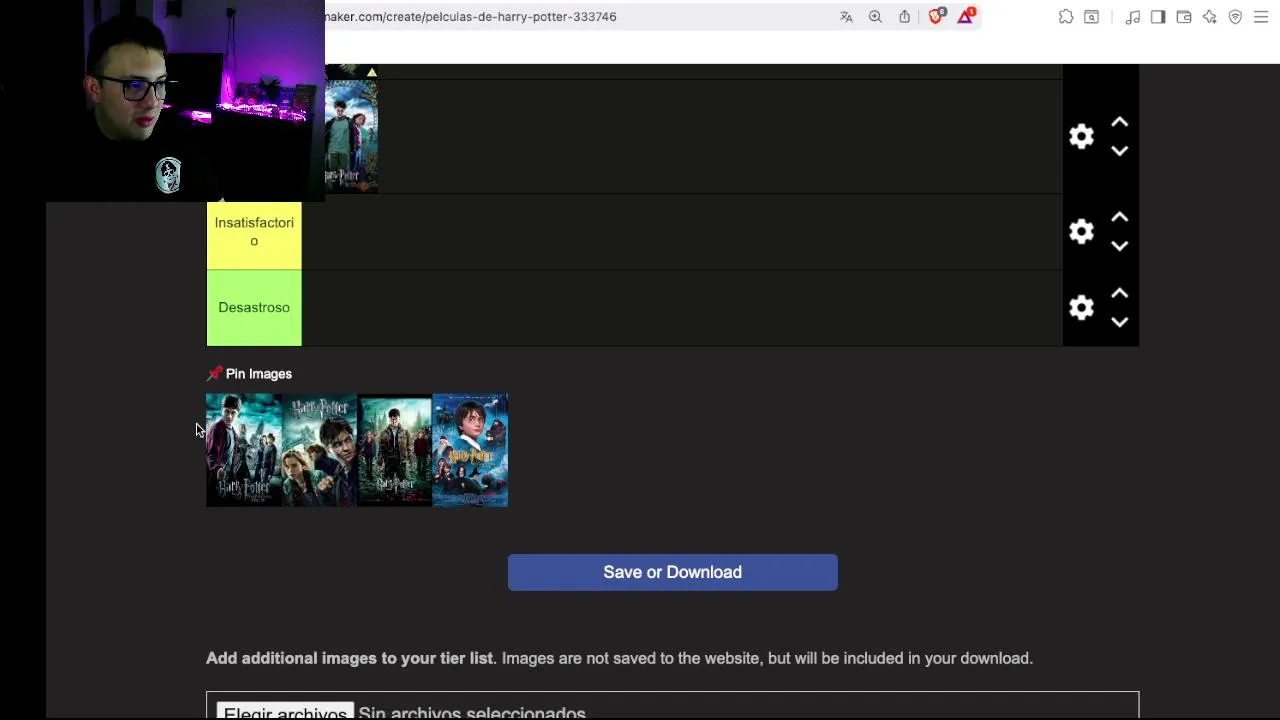This screenshot has height=720, width=1280.
Task: Click the green Desastroso tier label
Action: (x=254, y=308)
